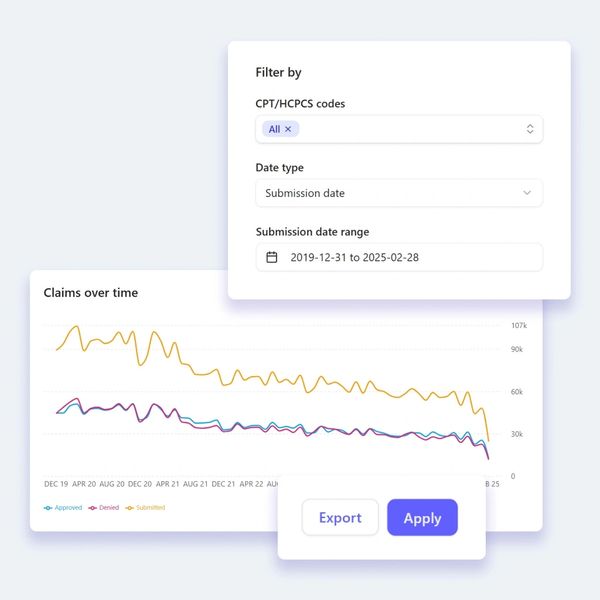The image size is (600, 600).
Task: Click the Claims over time chart title
Action: pos(91,293)
